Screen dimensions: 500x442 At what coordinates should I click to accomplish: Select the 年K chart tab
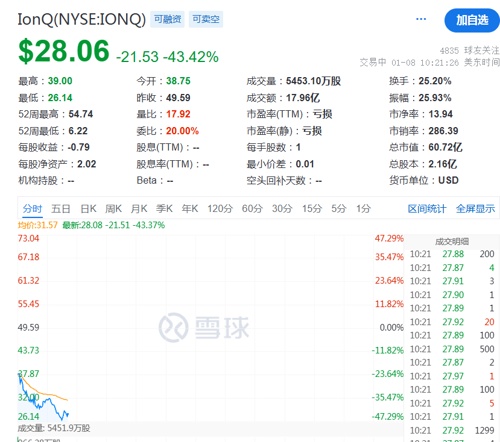click(190, 209)
